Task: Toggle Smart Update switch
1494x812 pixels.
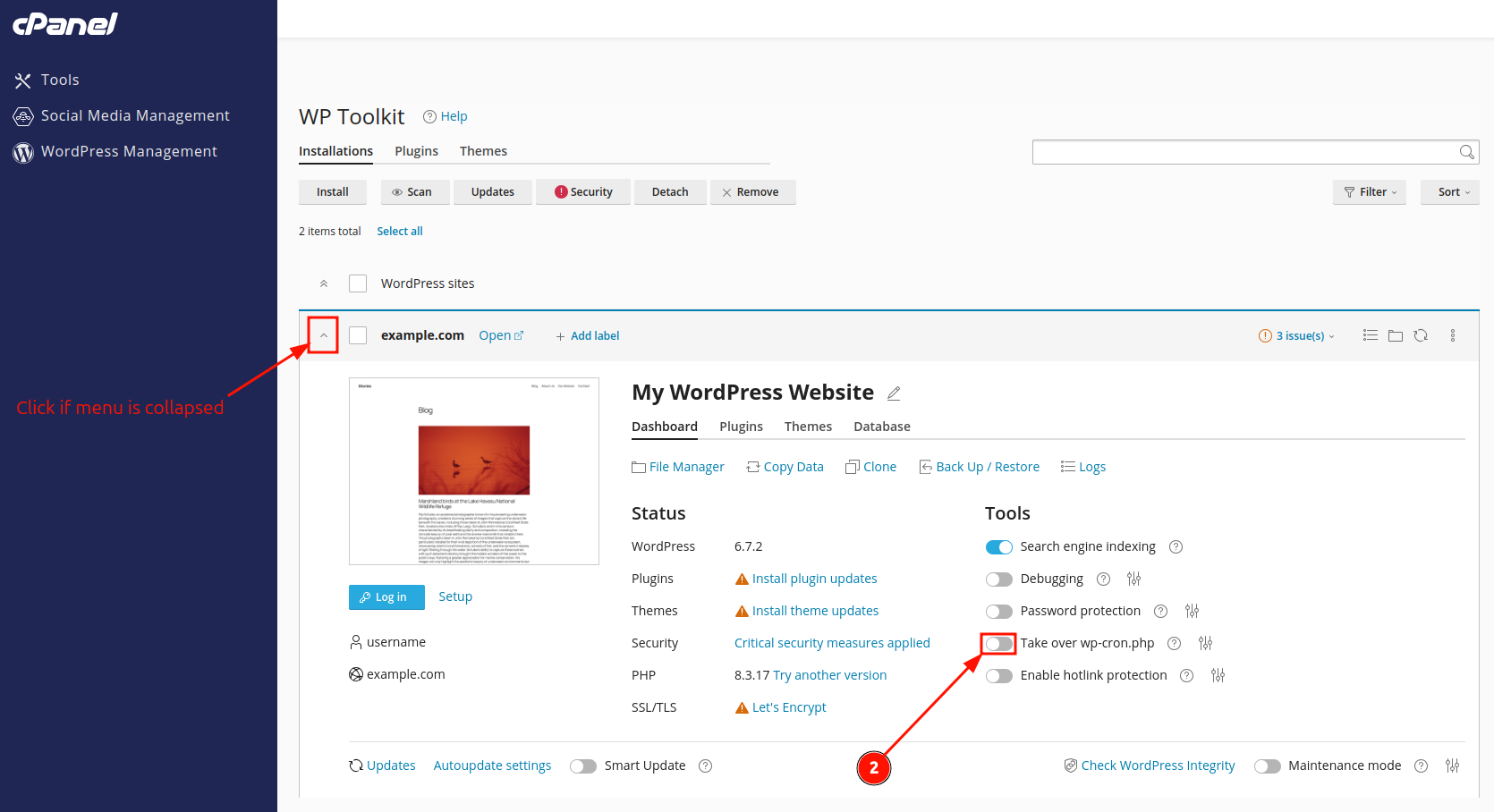Action: click(x=583, y=766)
